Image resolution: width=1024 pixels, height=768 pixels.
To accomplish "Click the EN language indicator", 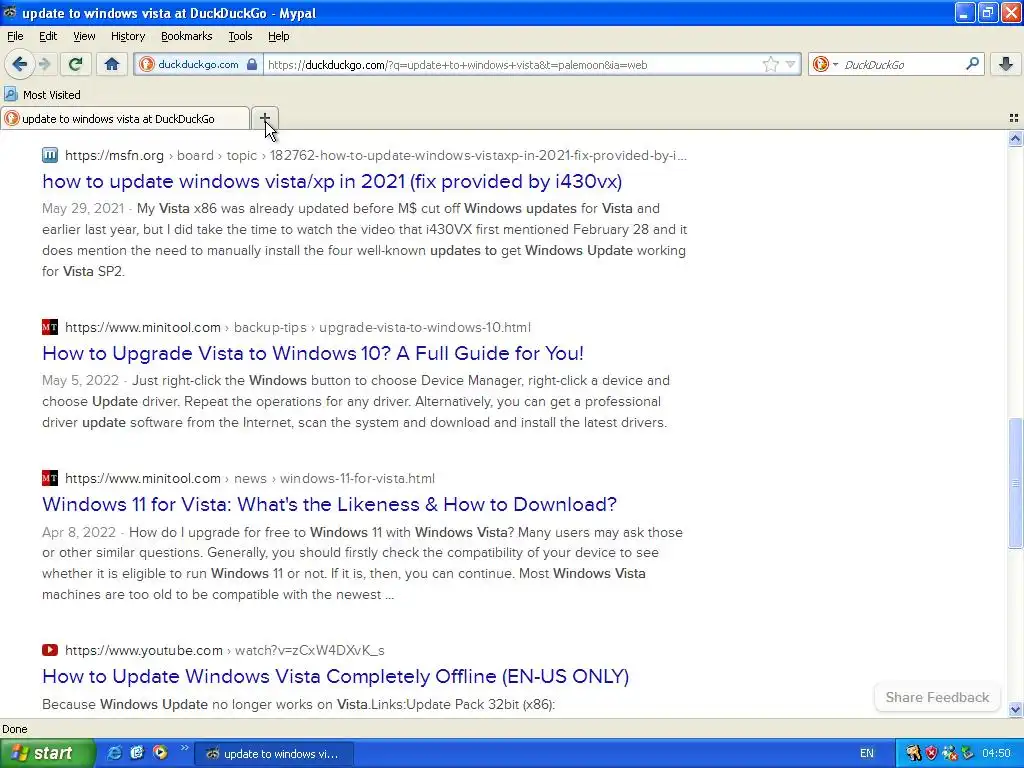I will tap(867, 753).
